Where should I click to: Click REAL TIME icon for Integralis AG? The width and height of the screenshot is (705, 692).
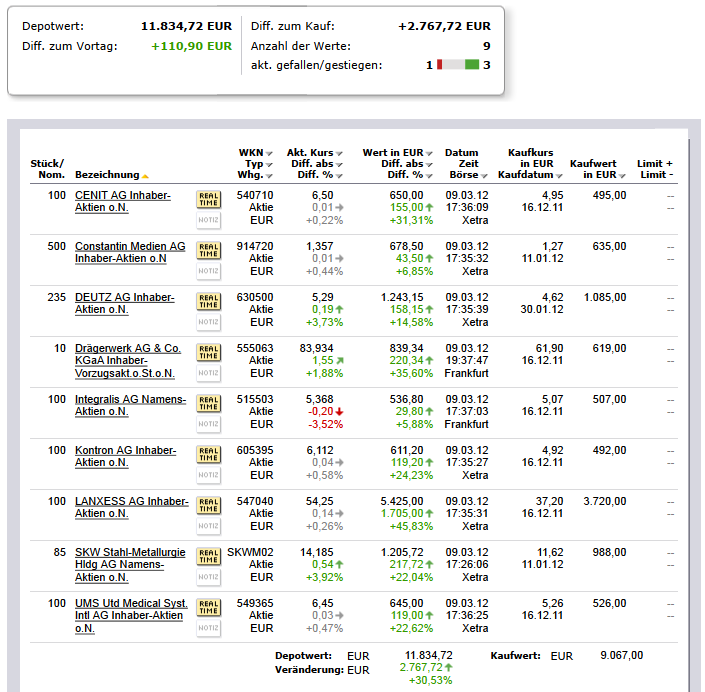pyautogui.click(x=209, y=403)
